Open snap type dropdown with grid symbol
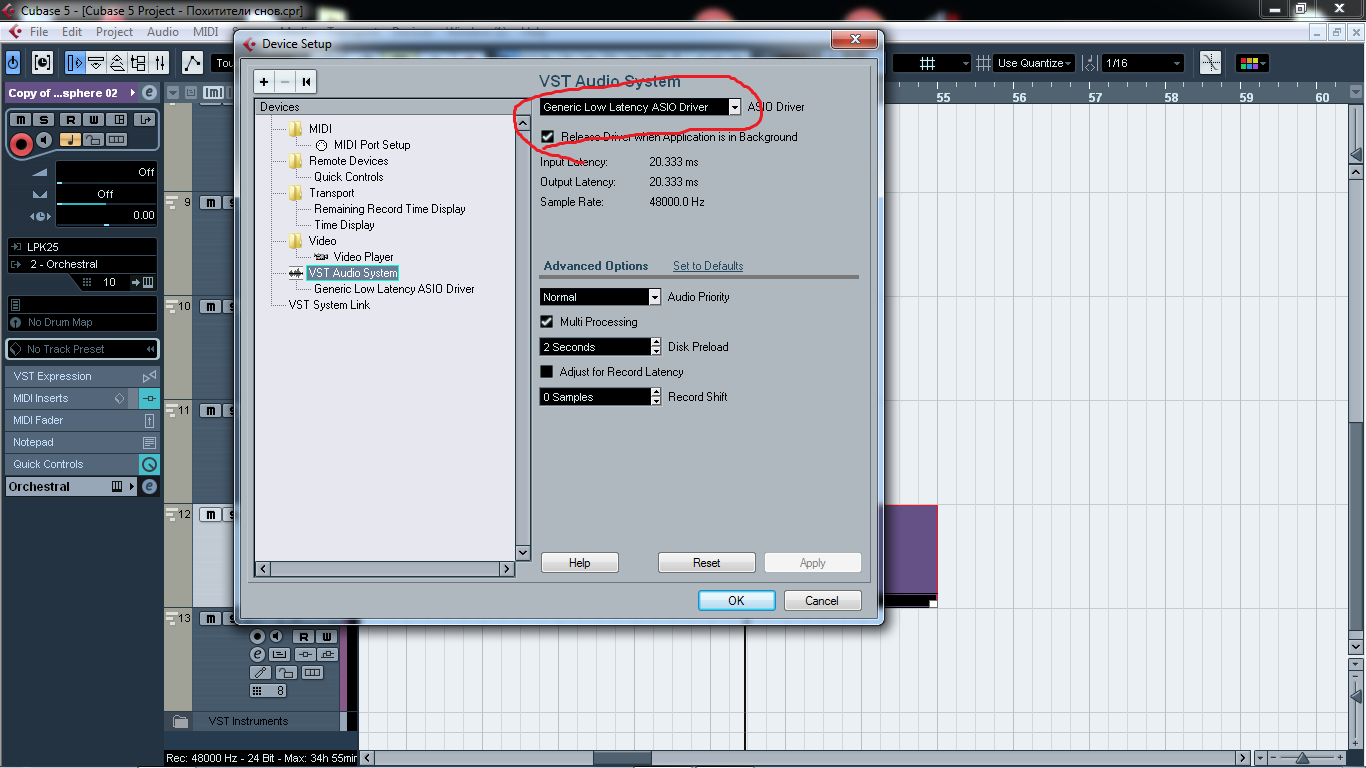Viewport: 1366px width, 768px height. pos(932,63)
